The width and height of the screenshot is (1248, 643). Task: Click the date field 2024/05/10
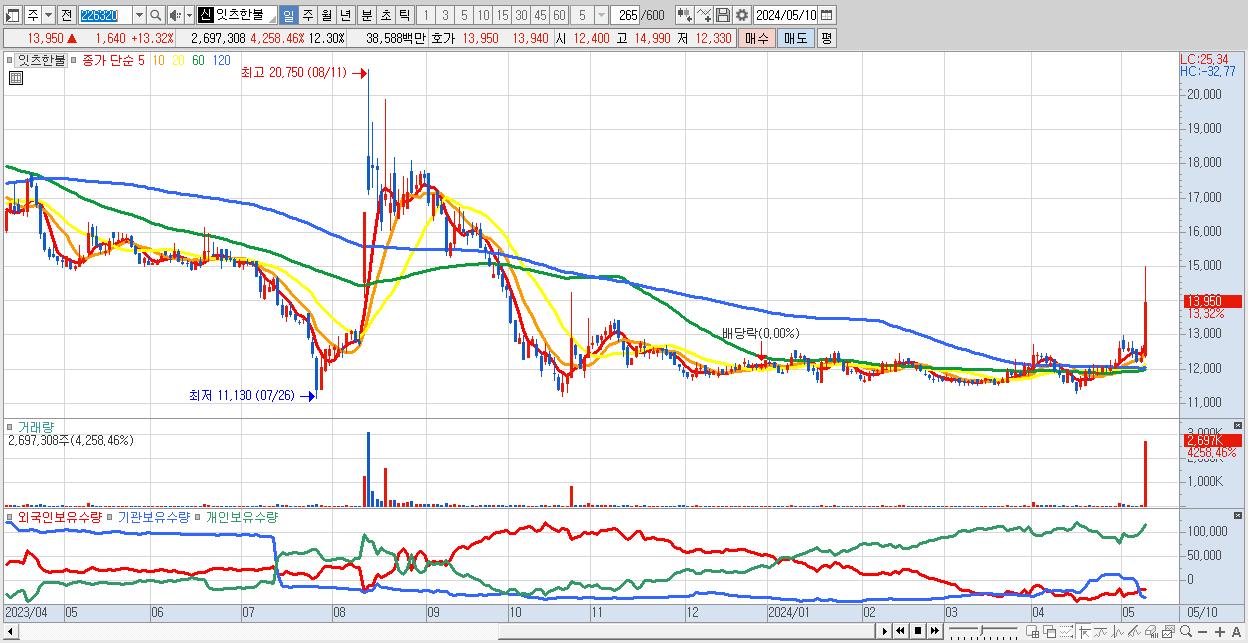click(x=786, y=15)
